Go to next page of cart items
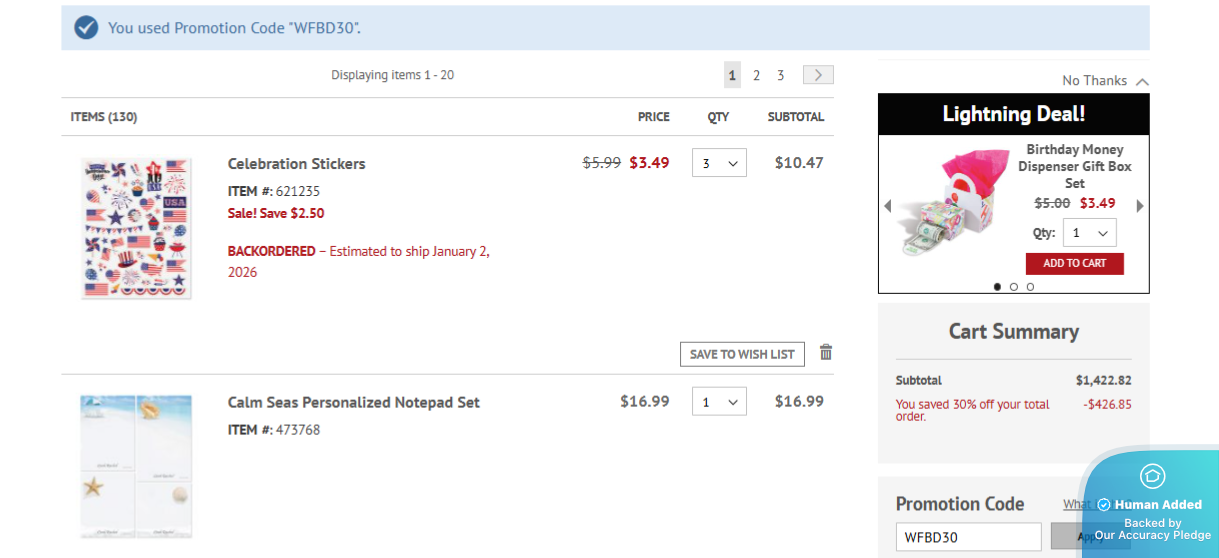The image size is (1219, 558). 818,75
